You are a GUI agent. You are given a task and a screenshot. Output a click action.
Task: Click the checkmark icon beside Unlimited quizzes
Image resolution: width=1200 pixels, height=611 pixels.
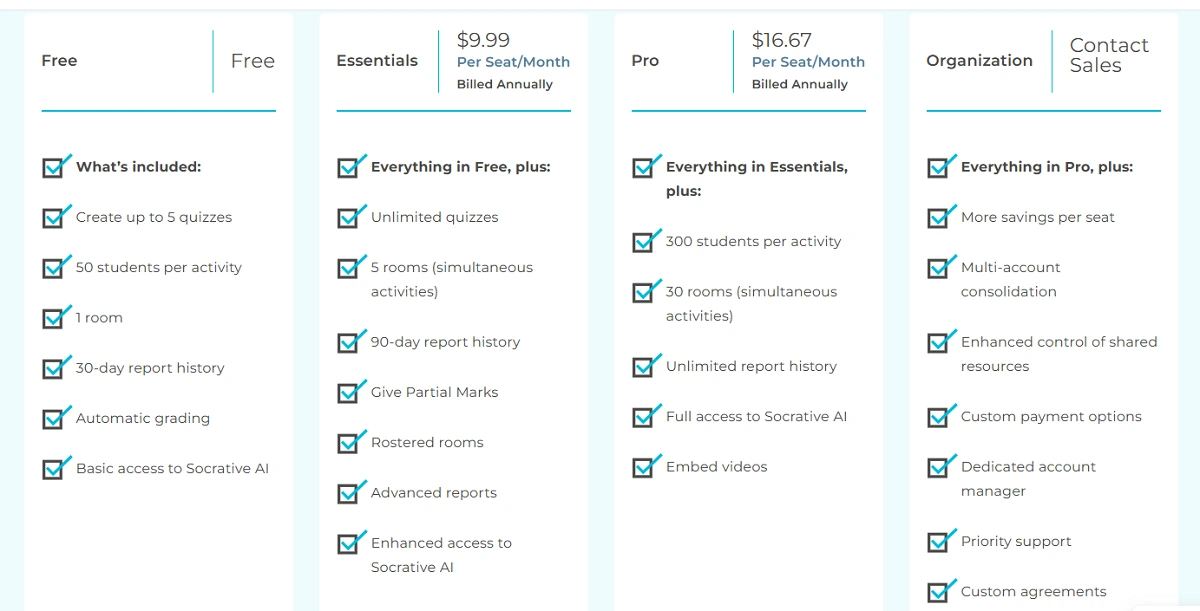(x=350, y=217)
